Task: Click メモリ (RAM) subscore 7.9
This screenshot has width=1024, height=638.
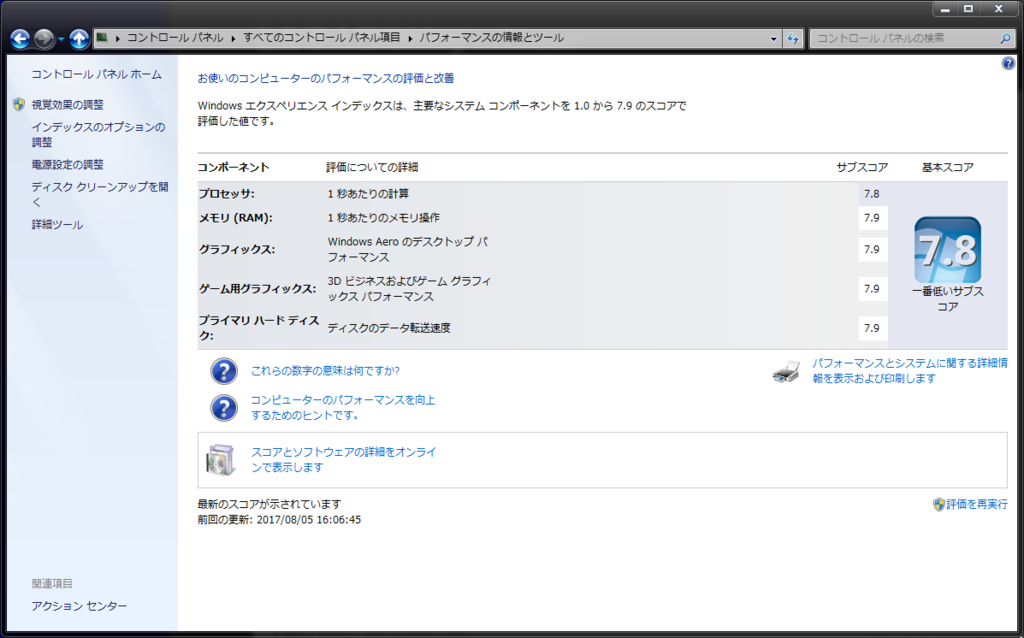Action: tap(872, 218)
